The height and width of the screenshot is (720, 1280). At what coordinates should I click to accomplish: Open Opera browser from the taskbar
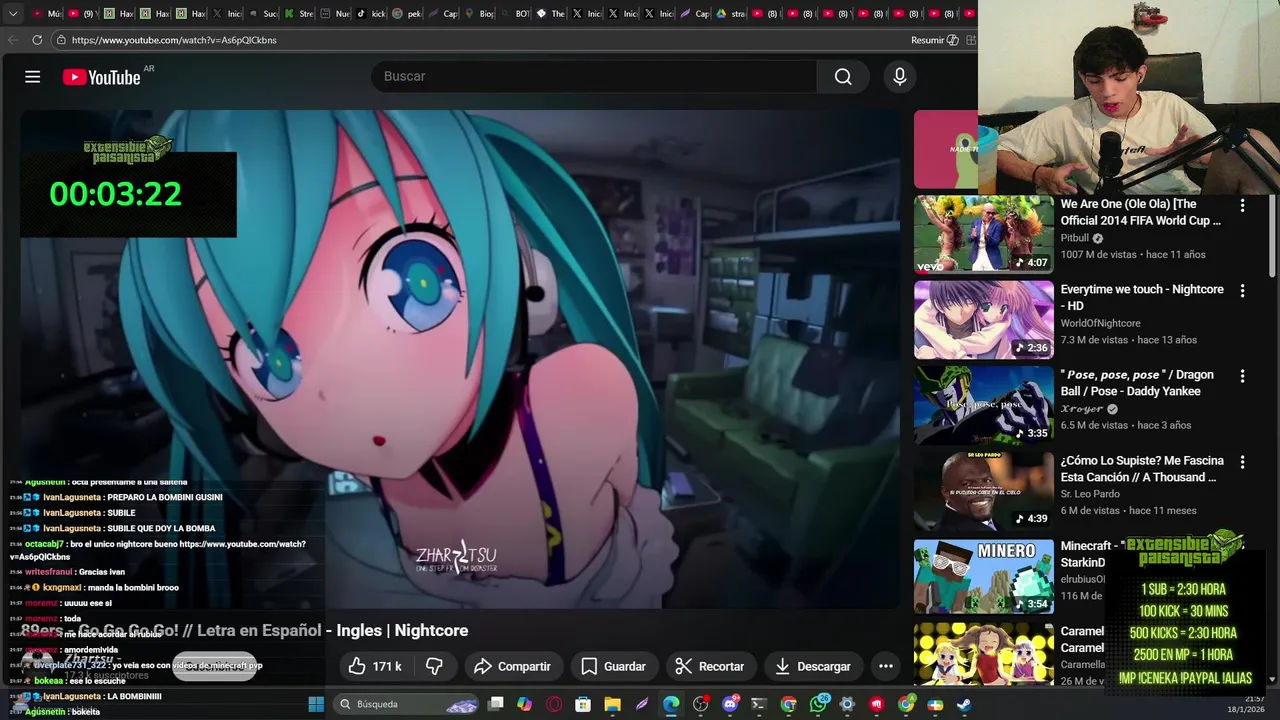click(x=554, y=704)
